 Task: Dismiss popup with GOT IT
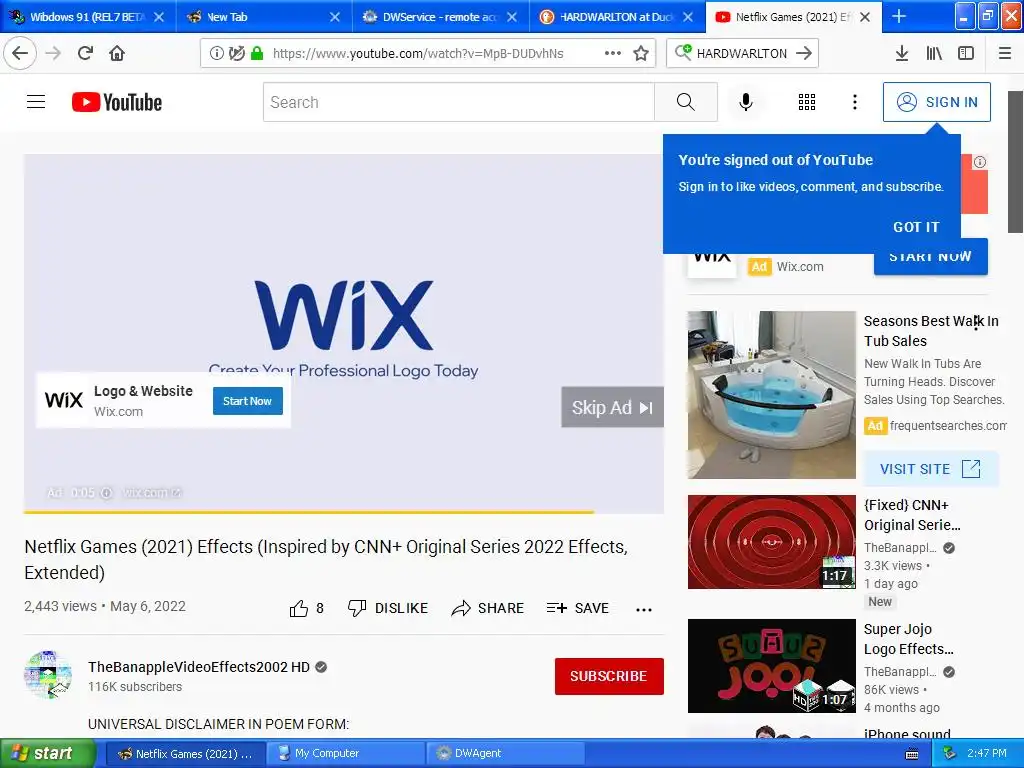click(916, 227)
